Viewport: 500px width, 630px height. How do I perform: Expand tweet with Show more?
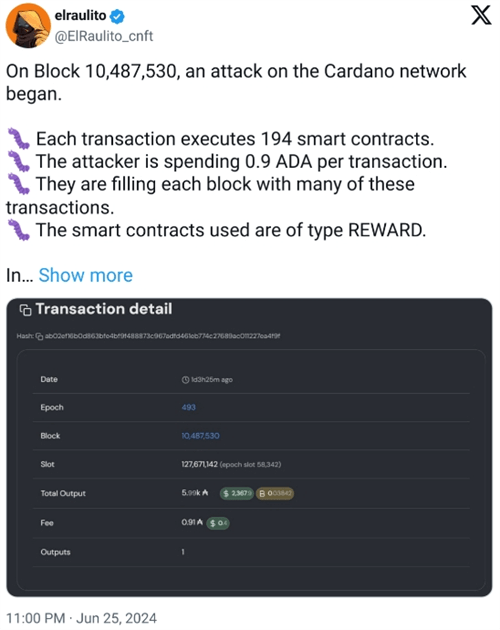(x=86, y=275)
